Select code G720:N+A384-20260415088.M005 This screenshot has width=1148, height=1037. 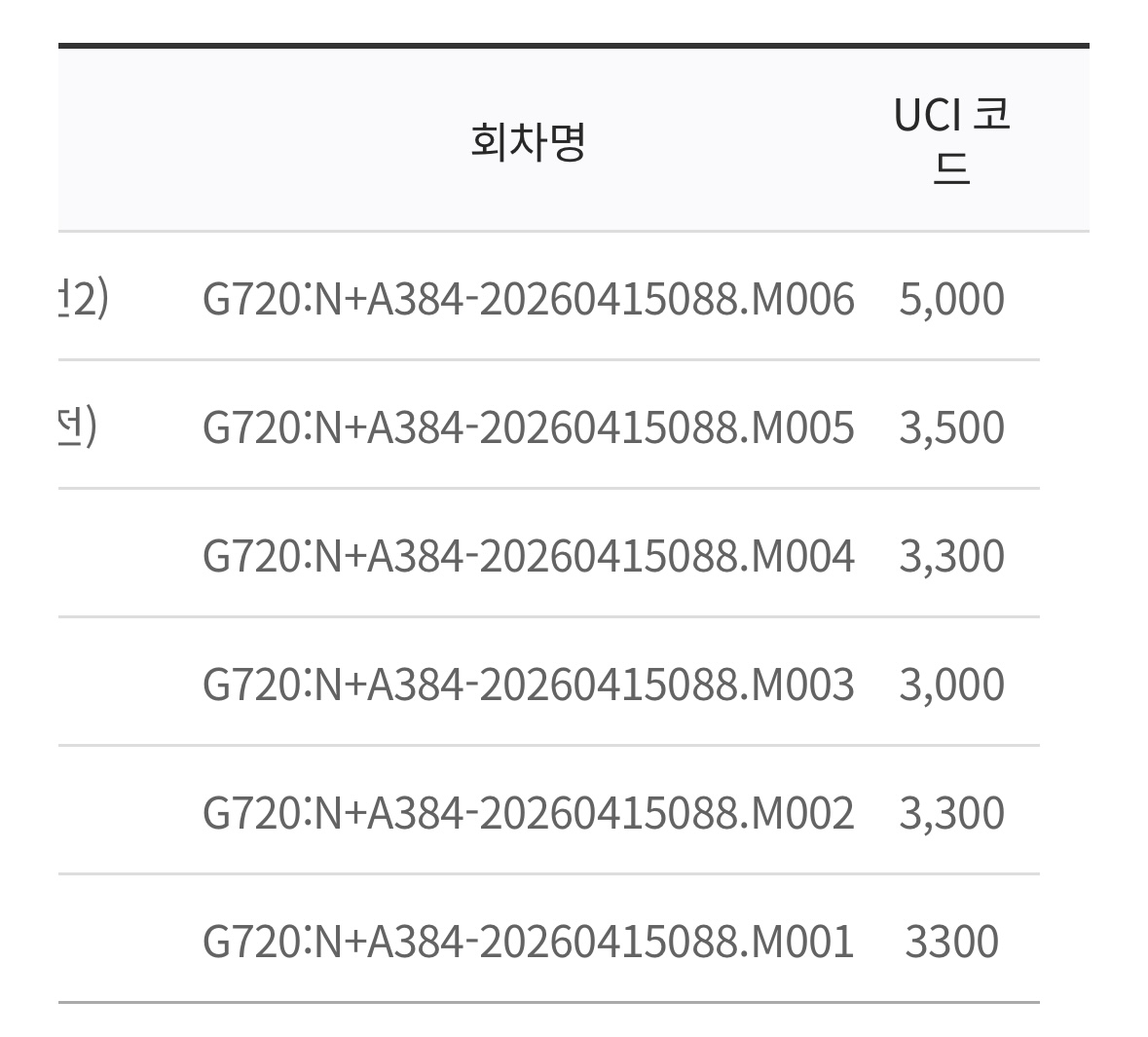coord(528,427)
